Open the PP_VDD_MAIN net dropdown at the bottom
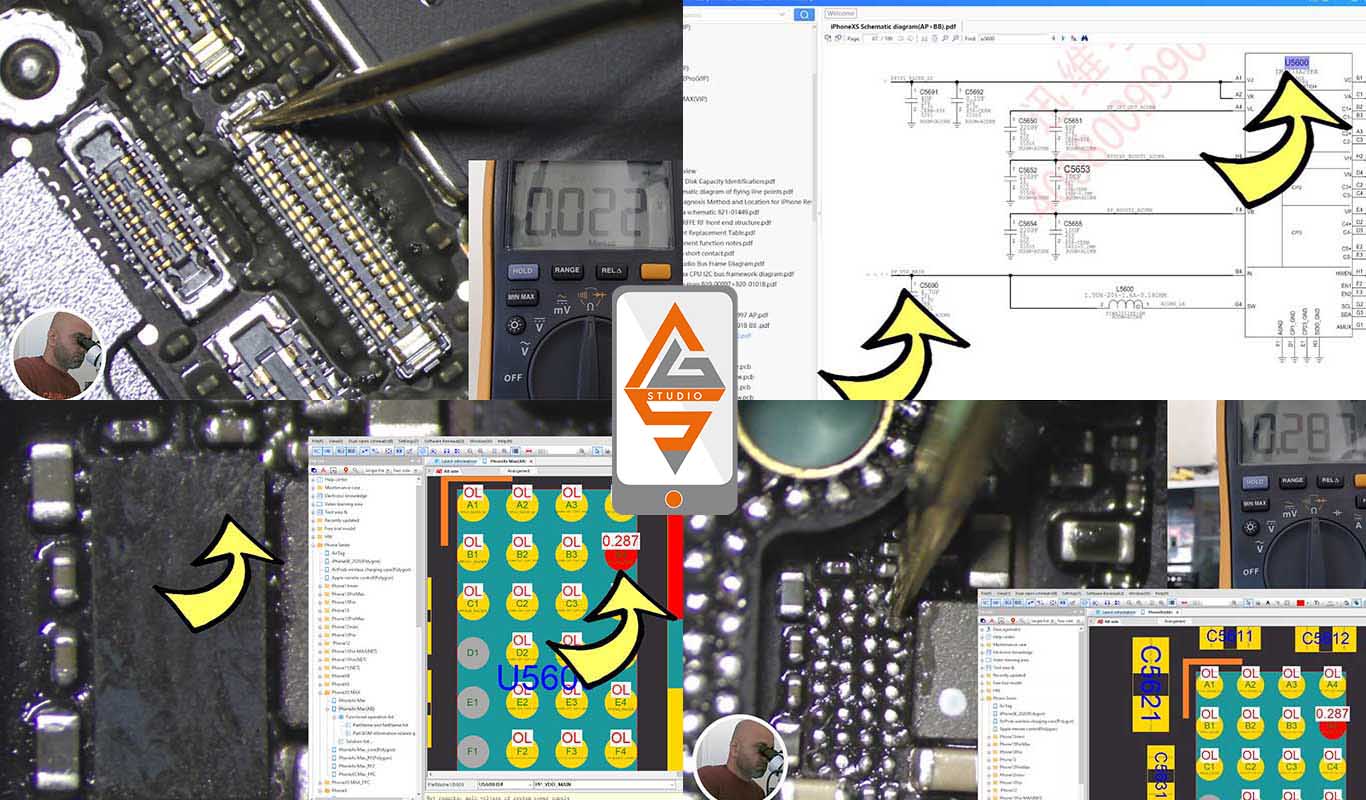Viewport: 1366px width, 800px height. tap(672, 785)
